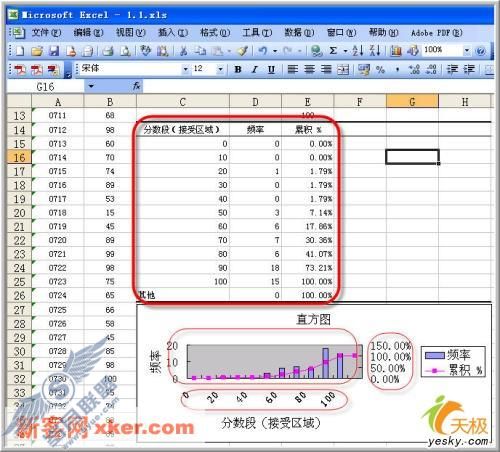Open the Name Box dropdown arrow
The width and height of the screenshot is (500, 452).
click(91, 87)
